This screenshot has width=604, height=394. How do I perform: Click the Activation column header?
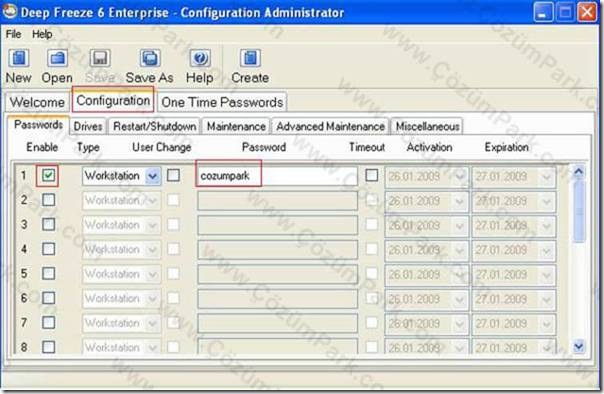[x=430, y=147]
